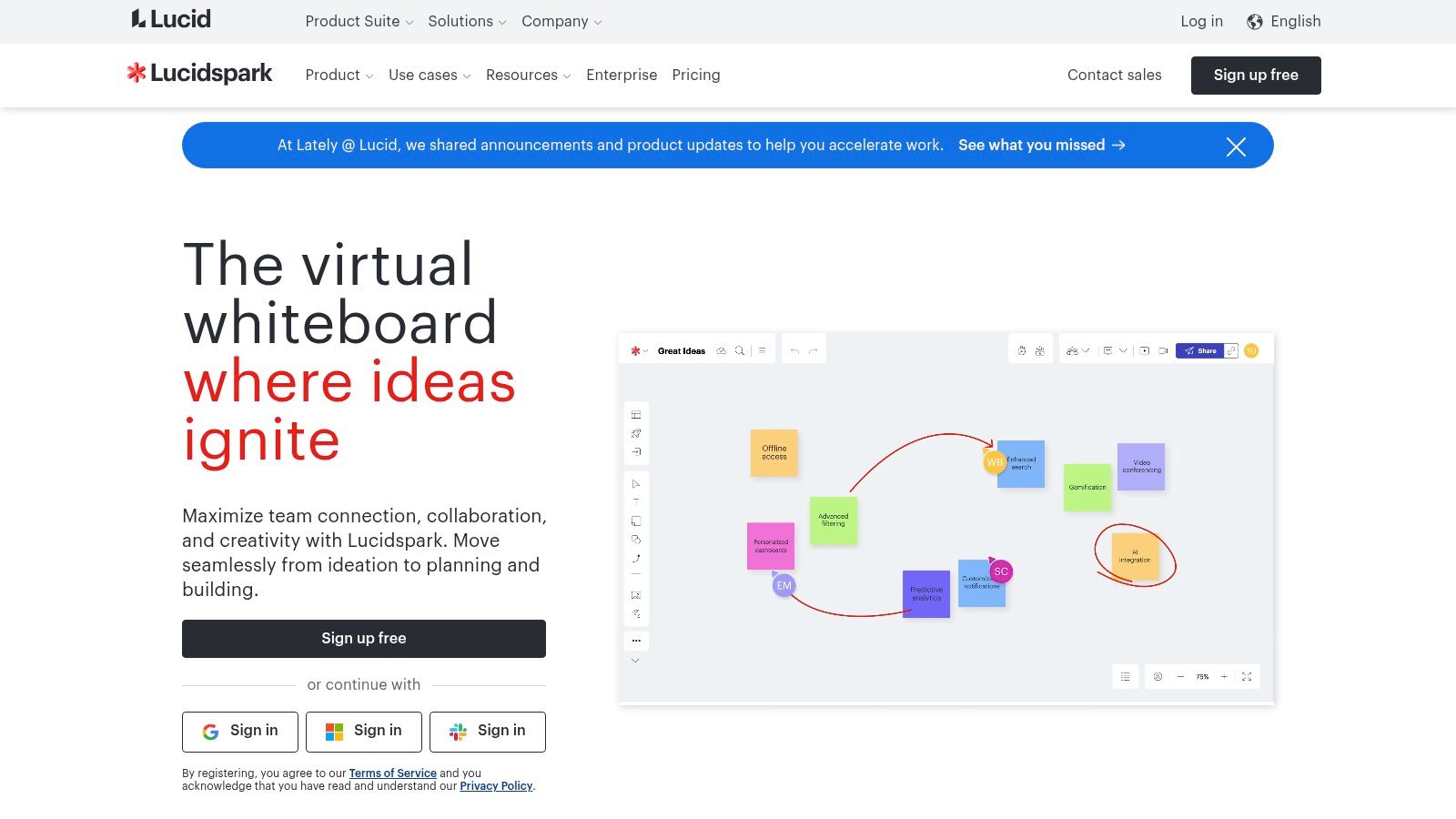Open the Use cases menu

[430, 76]
